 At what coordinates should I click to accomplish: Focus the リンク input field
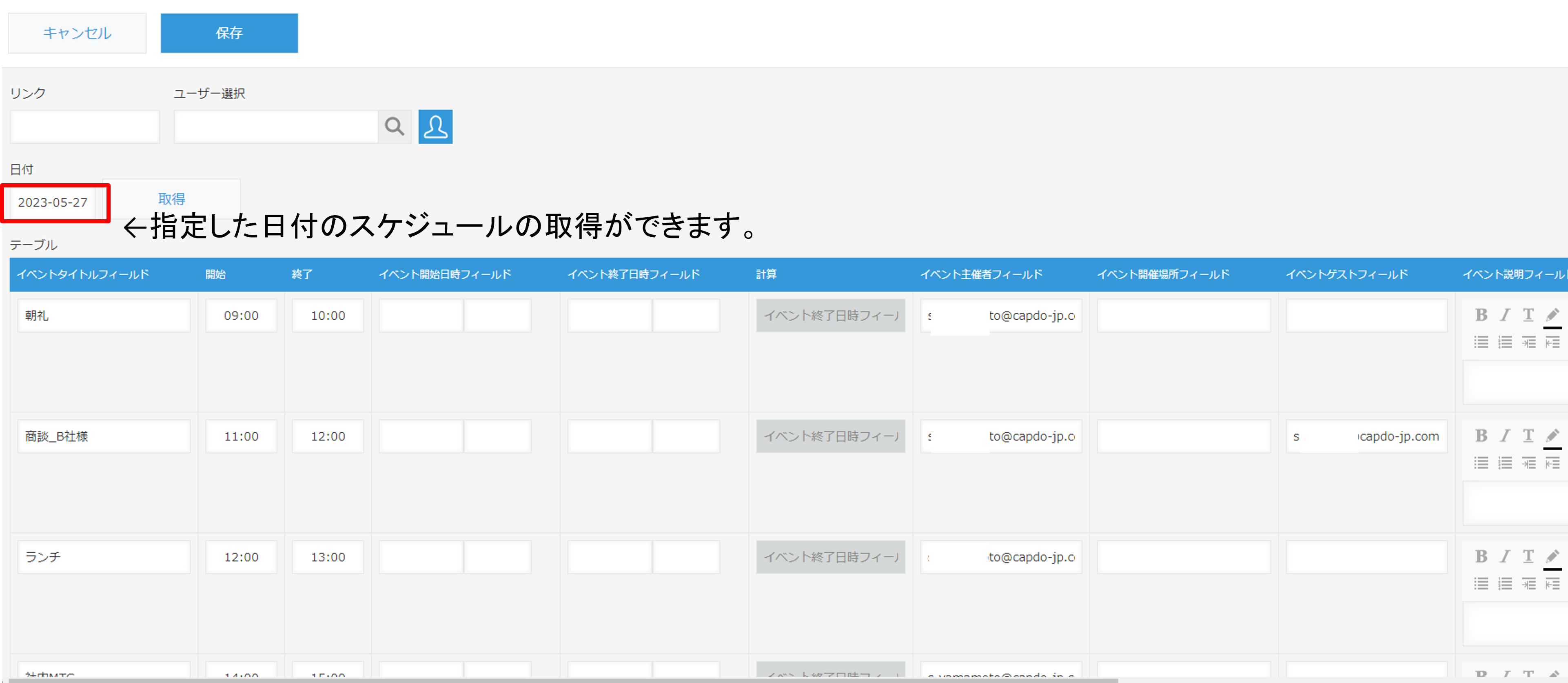coord(84,127)
